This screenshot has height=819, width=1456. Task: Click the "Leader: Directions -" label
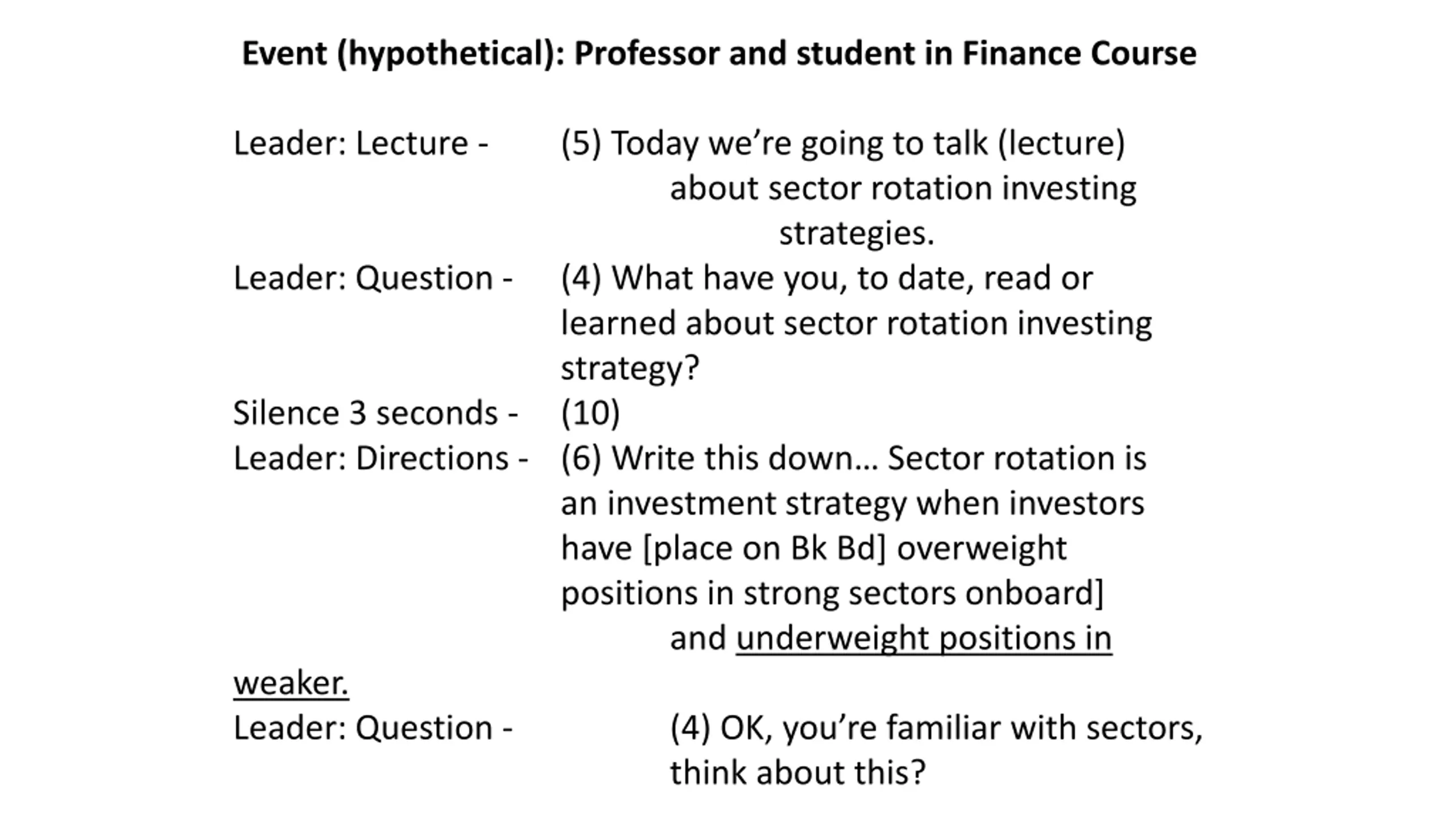[381, 458]
